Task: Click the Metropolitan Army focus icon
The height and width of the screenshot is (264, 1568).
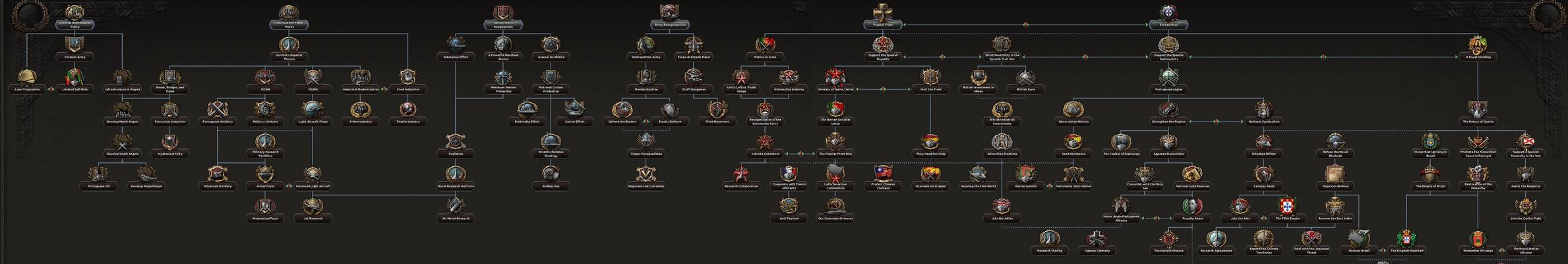Action: point(646,44)
